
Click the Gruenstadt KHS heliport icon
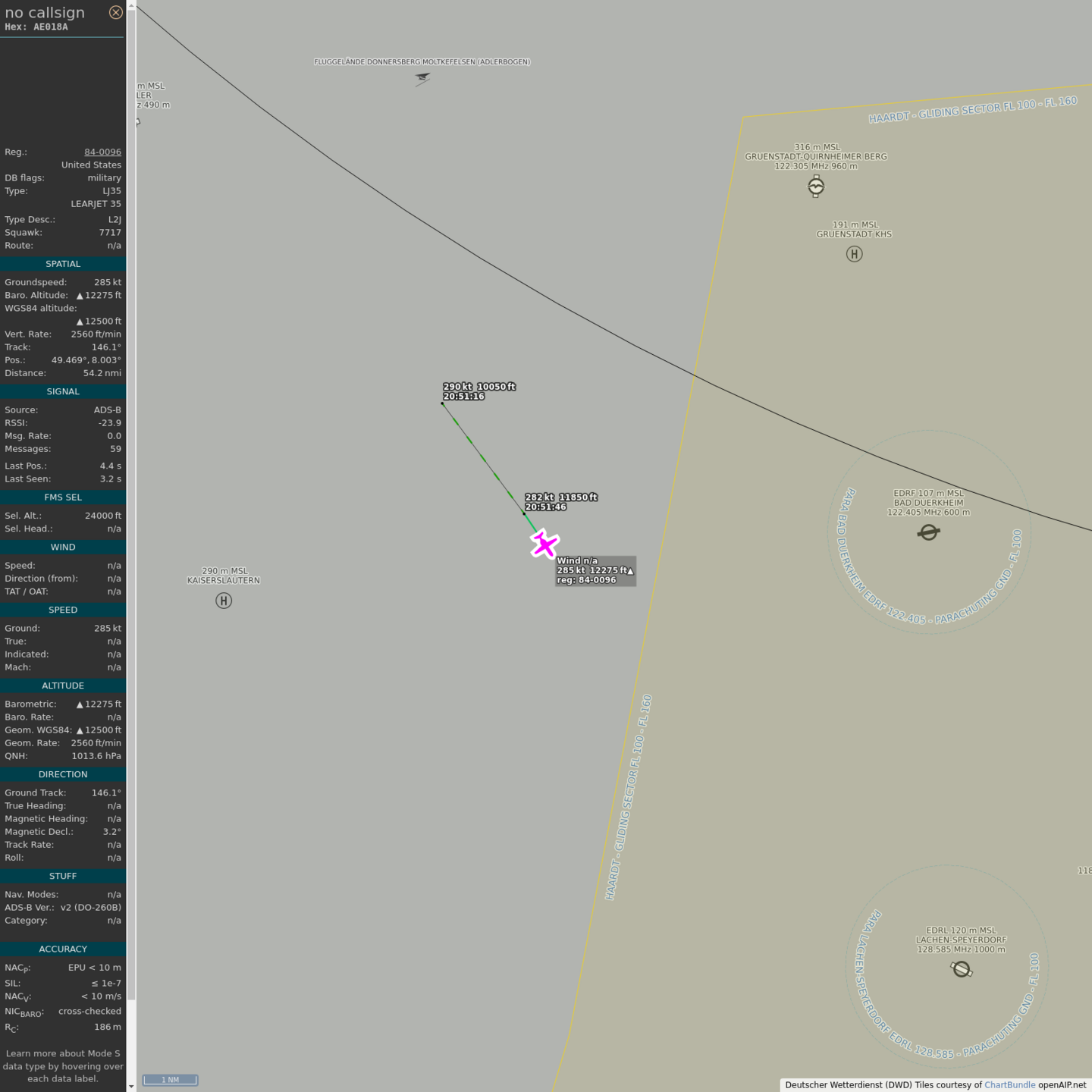[854, 254]
